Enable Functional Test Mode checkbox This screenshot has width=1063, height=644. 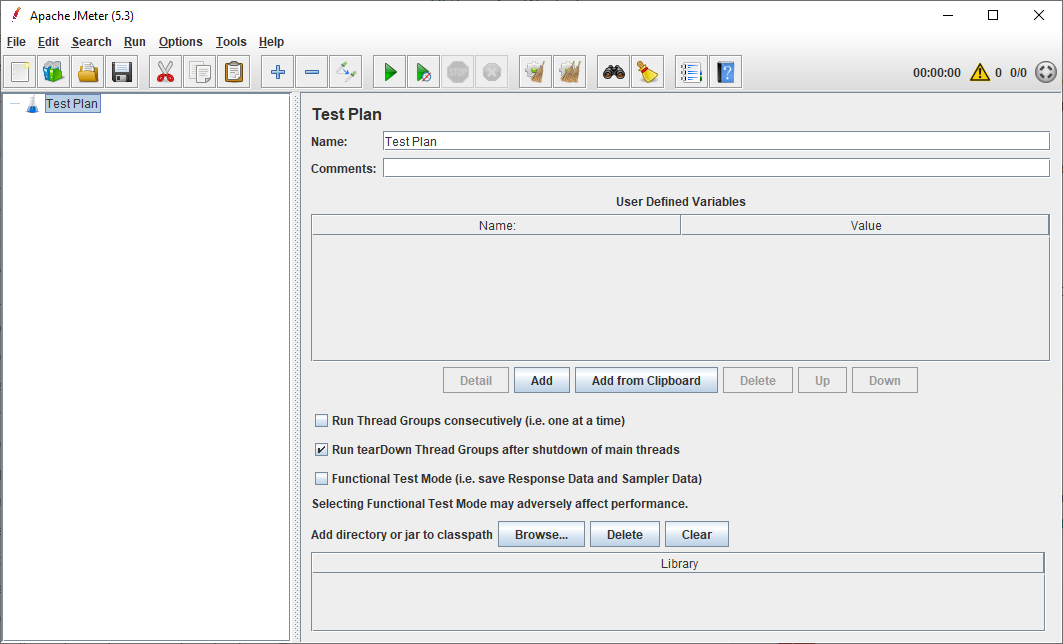[x=321, y=479]
